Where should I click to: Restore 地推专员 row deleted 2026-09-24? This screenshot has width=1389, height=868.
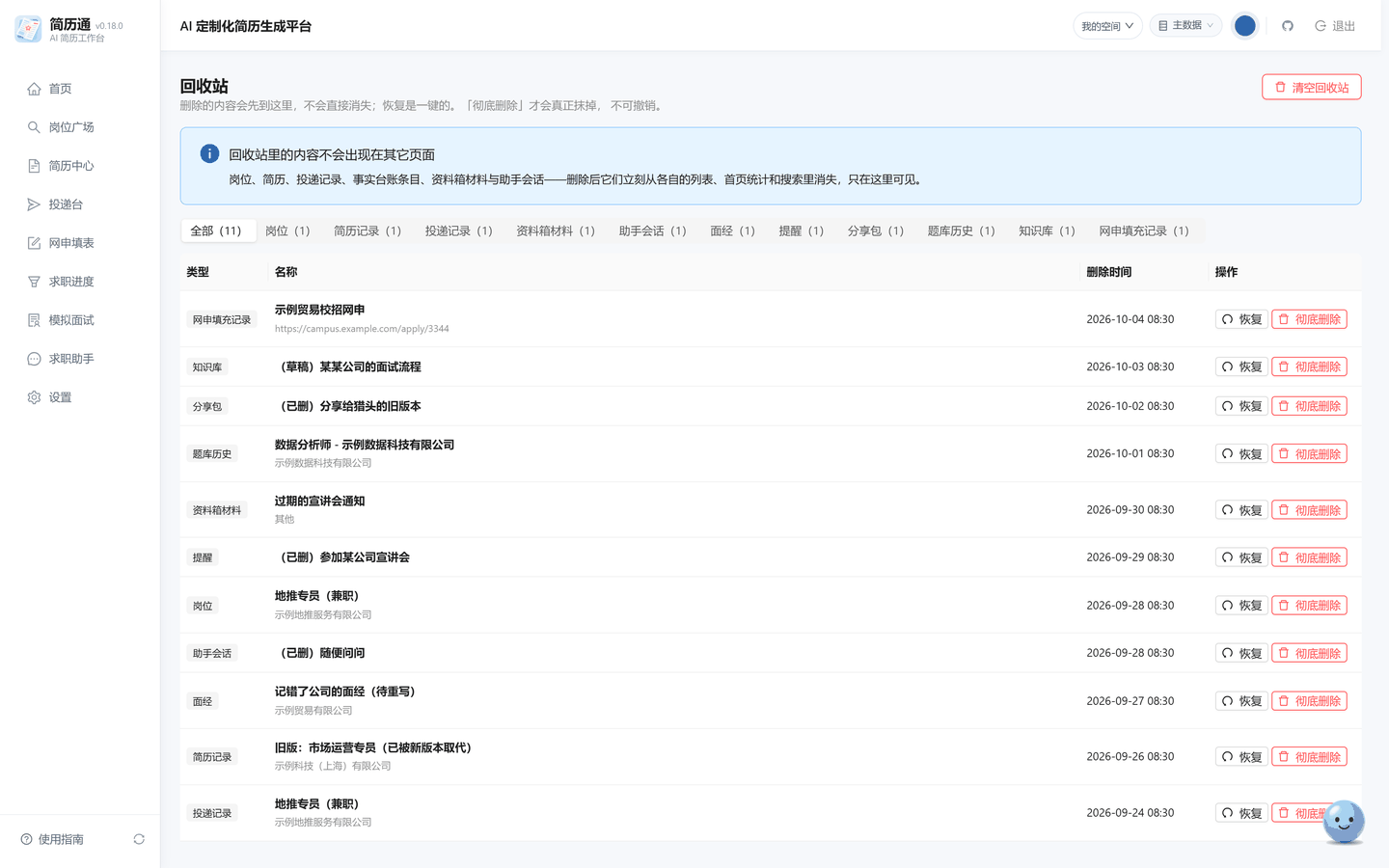tap(1241, 813)
